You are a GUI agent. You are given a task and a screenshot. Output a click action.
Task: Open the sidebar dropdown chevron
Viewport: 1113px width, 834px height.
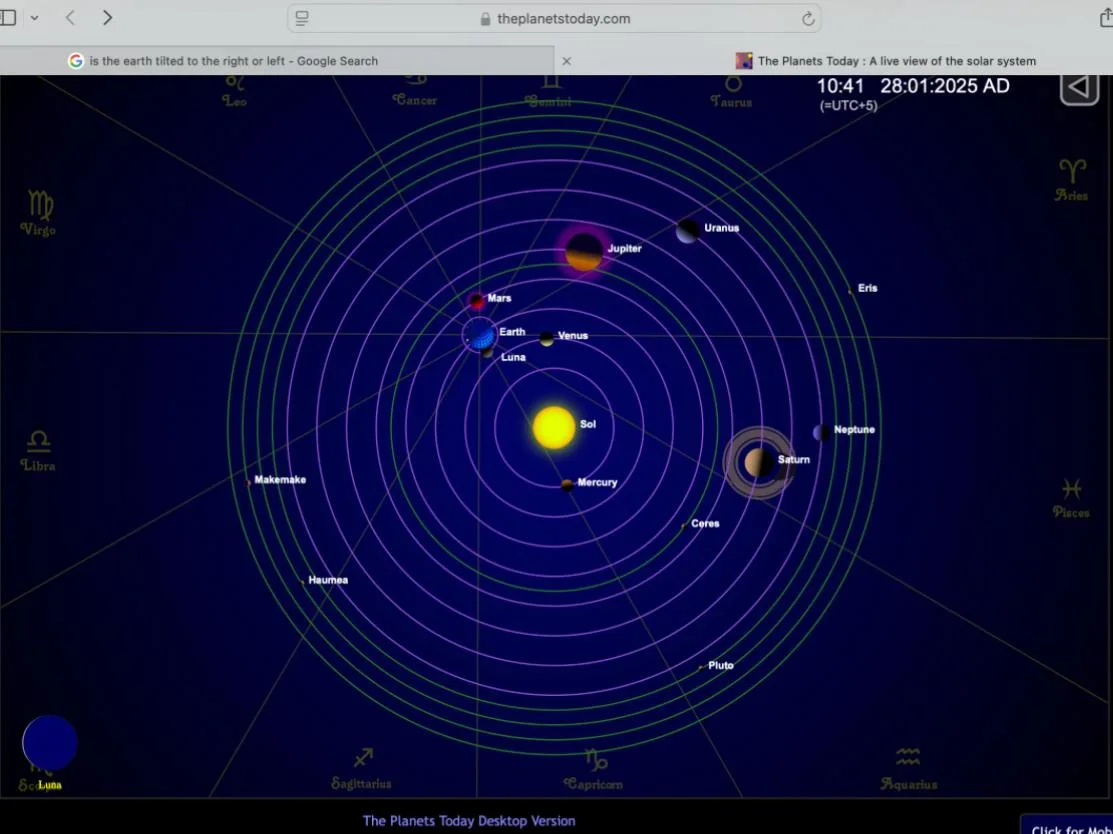point(35,18)
